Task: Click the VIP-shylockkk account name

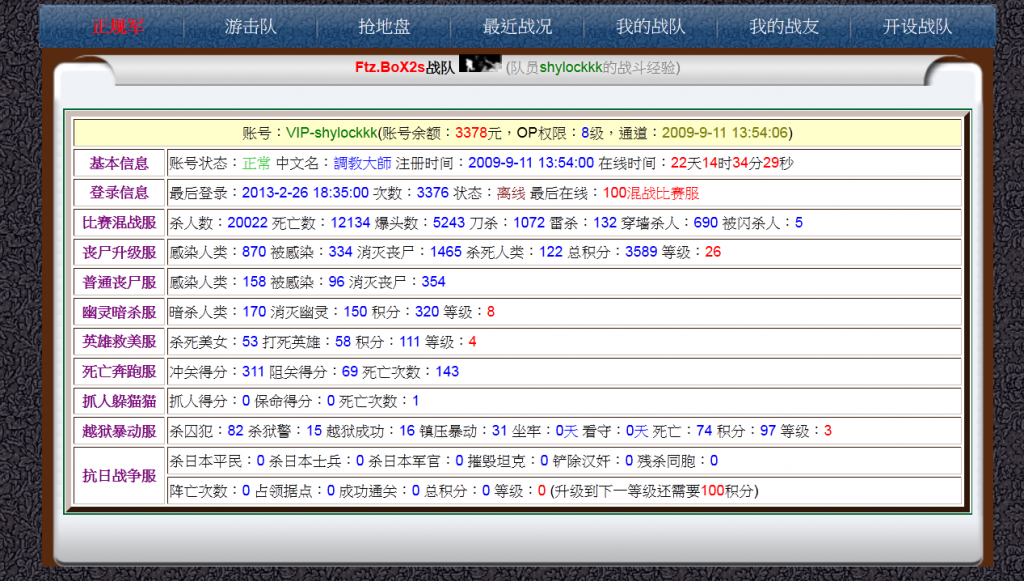Action: point(331,132)
